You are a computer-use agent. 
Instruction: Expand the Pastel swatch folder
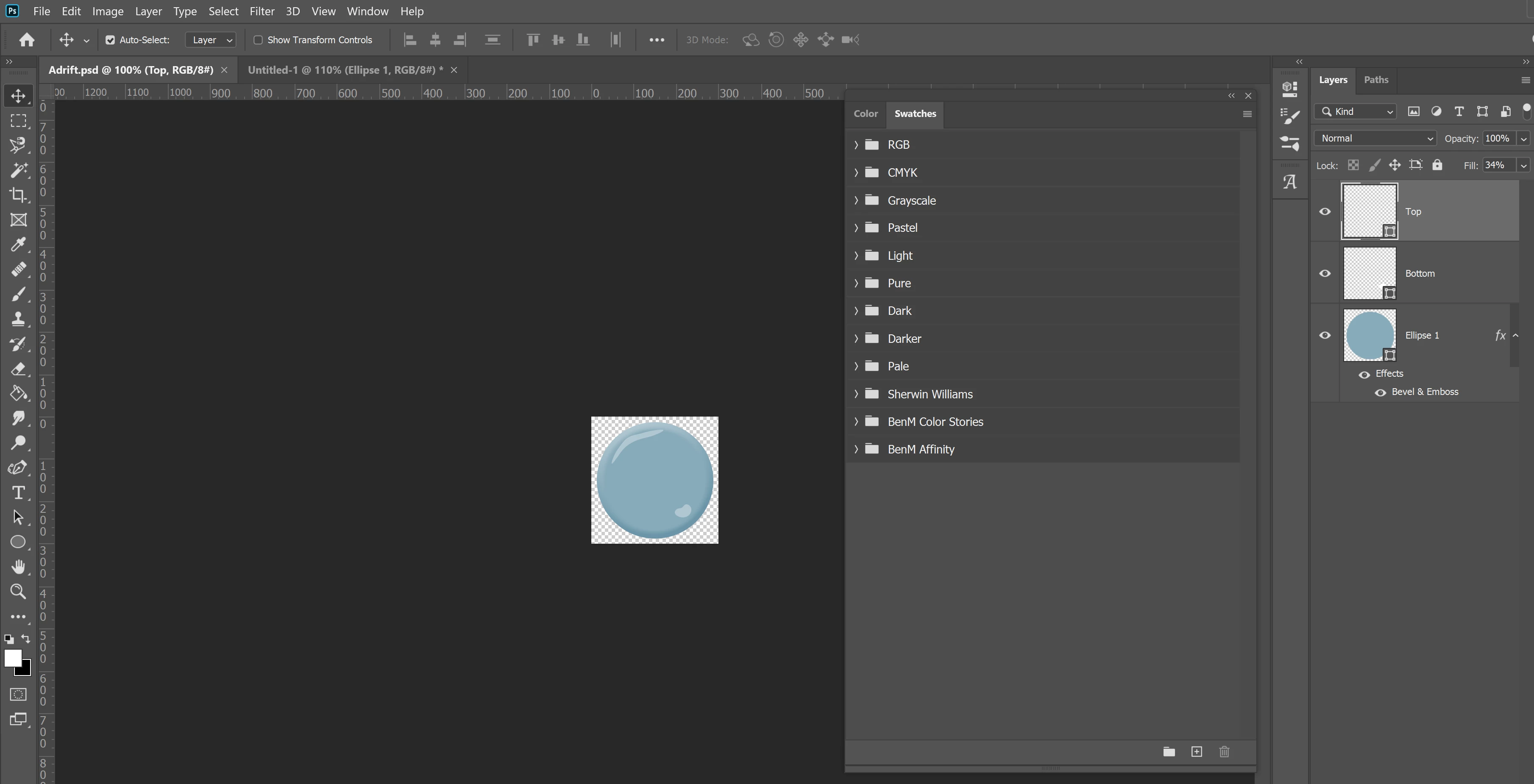[x=856, y=228]
